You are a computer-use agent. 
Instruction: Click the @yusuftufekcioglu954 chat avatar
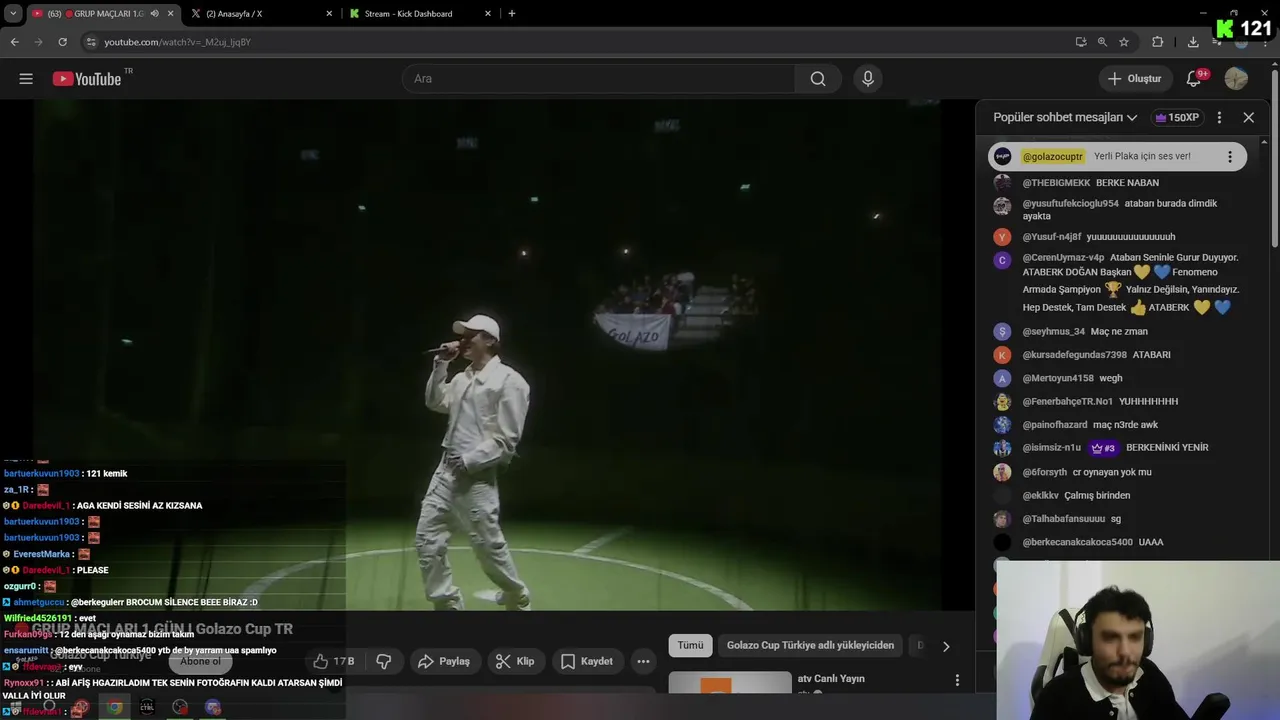coord(1002,206)
